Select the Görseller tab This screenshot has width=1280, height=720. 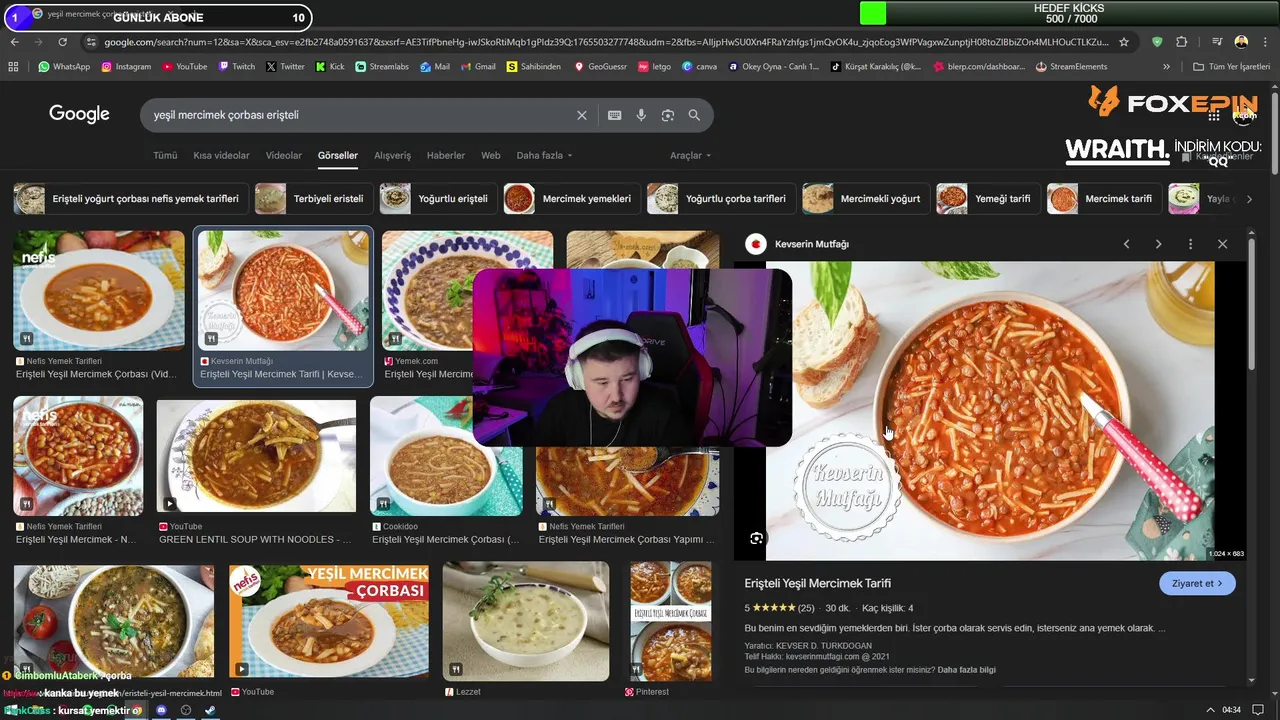tap(338, 156)
